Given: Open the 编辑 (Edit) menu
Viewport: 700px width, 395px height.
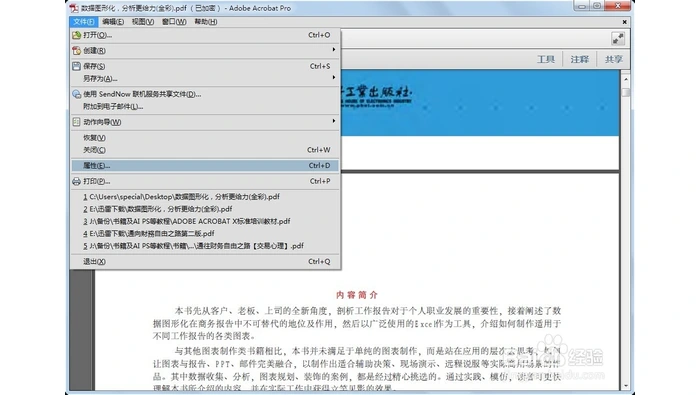Looking at the screenshot, I should (113, 21).
